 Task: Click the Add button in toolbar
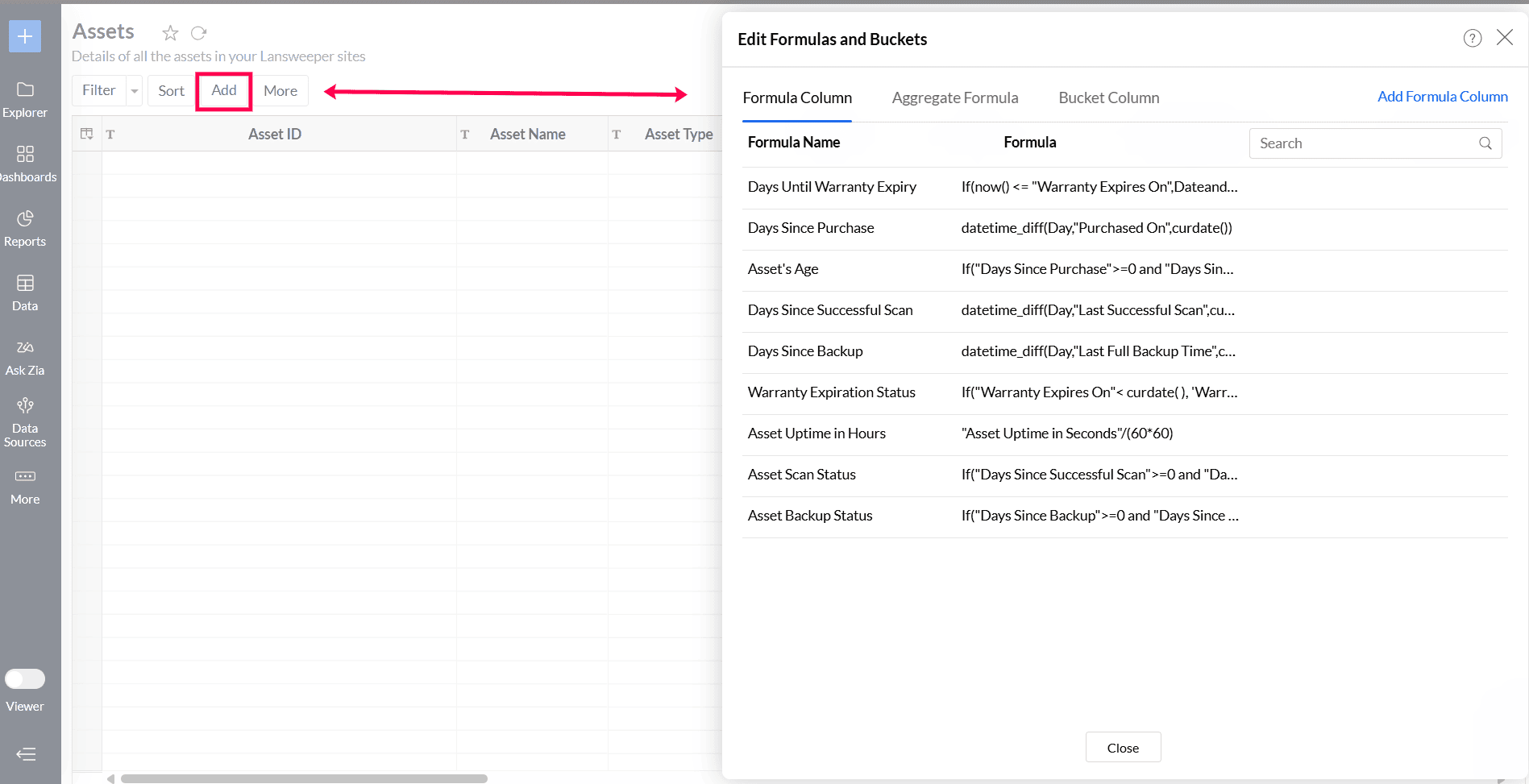[x=224, y=90]
